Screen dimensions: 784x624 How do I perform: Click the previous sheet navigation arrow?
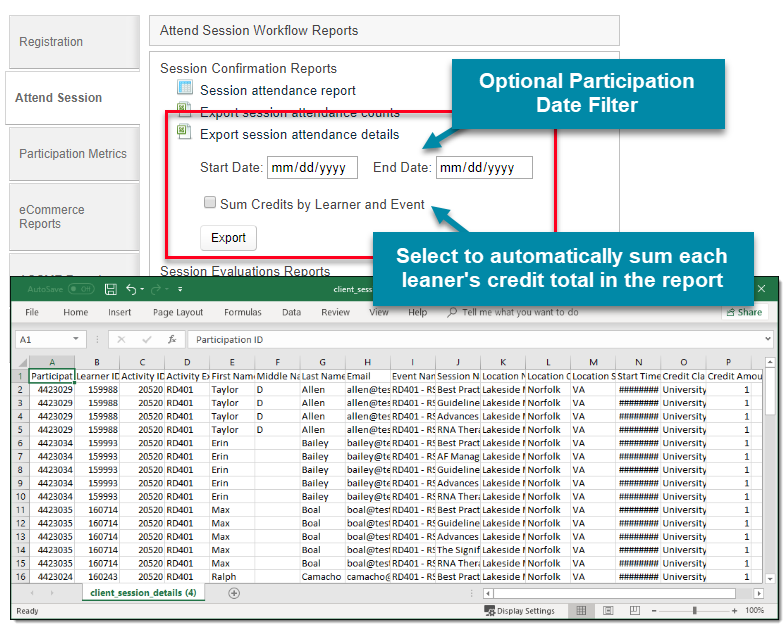(x=32, y=594)
